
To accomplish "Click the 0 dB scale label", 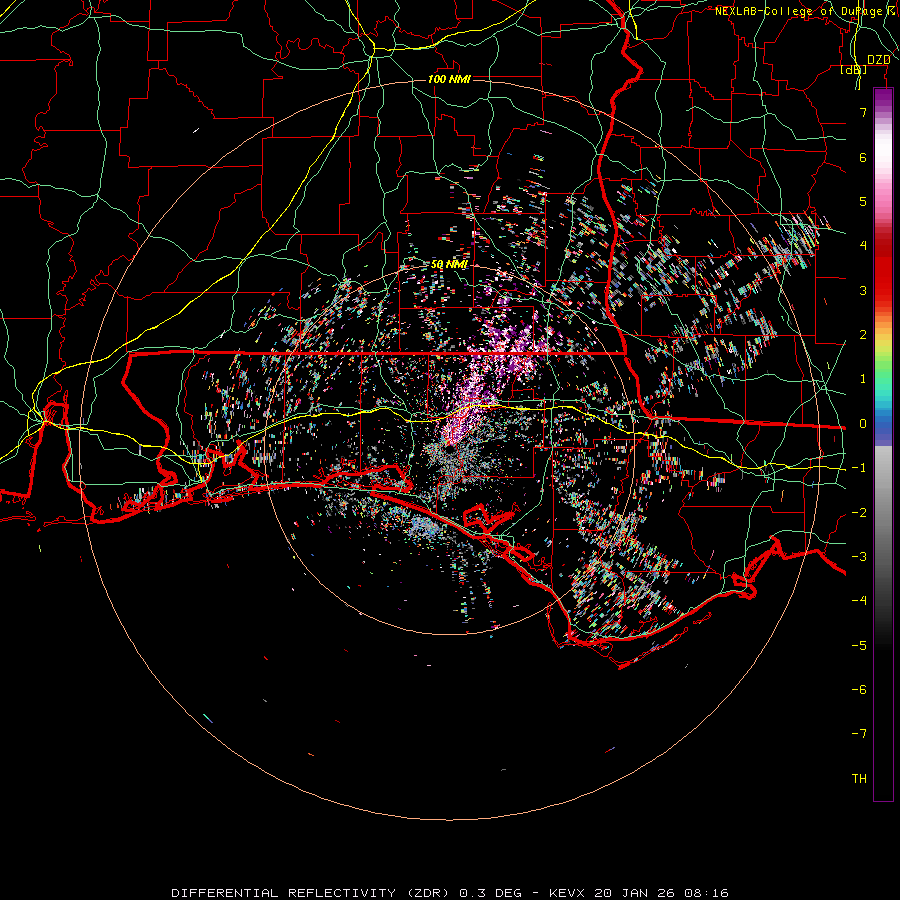I will coord(863,424).
